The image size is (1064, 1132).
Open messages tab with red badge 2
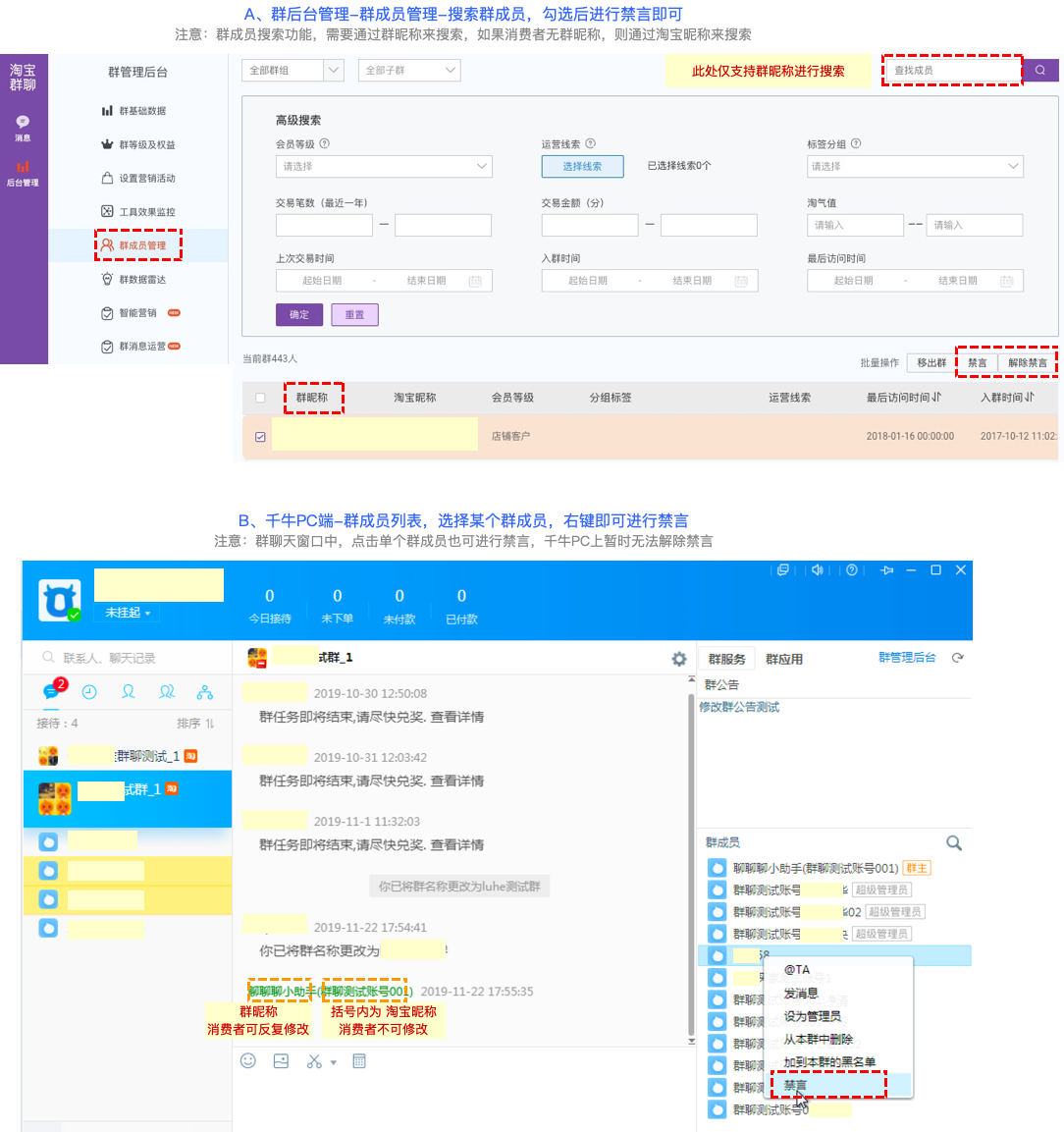click(x=52, y=691)
